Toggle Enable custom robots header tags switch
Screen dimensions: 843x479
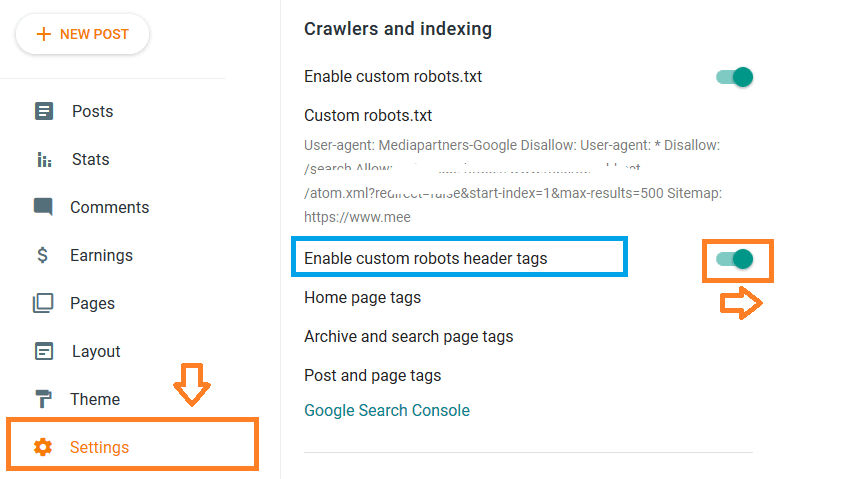(734, 259)
